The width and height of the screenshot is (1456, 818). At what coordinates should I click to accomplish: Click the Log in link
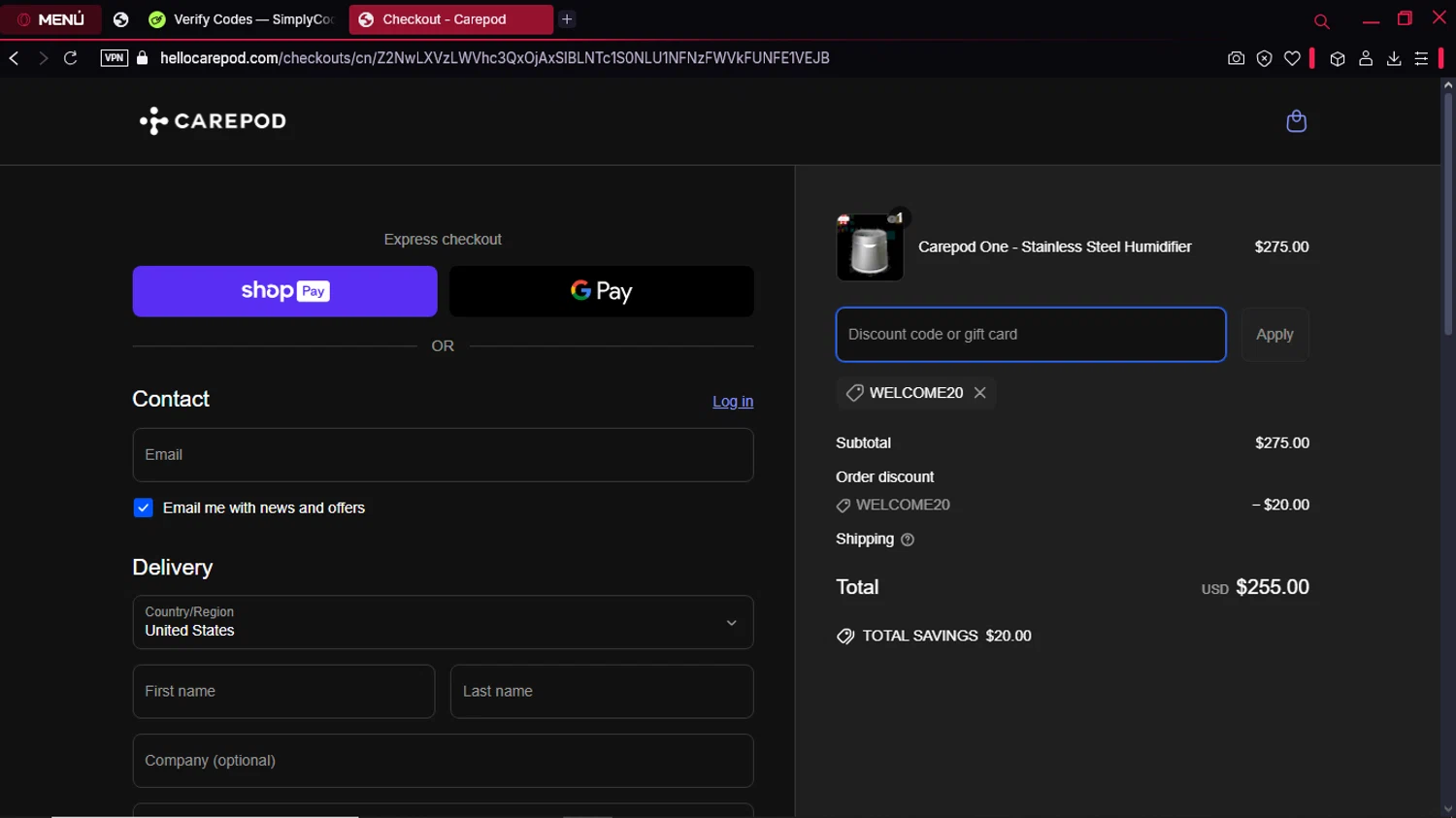733,402
